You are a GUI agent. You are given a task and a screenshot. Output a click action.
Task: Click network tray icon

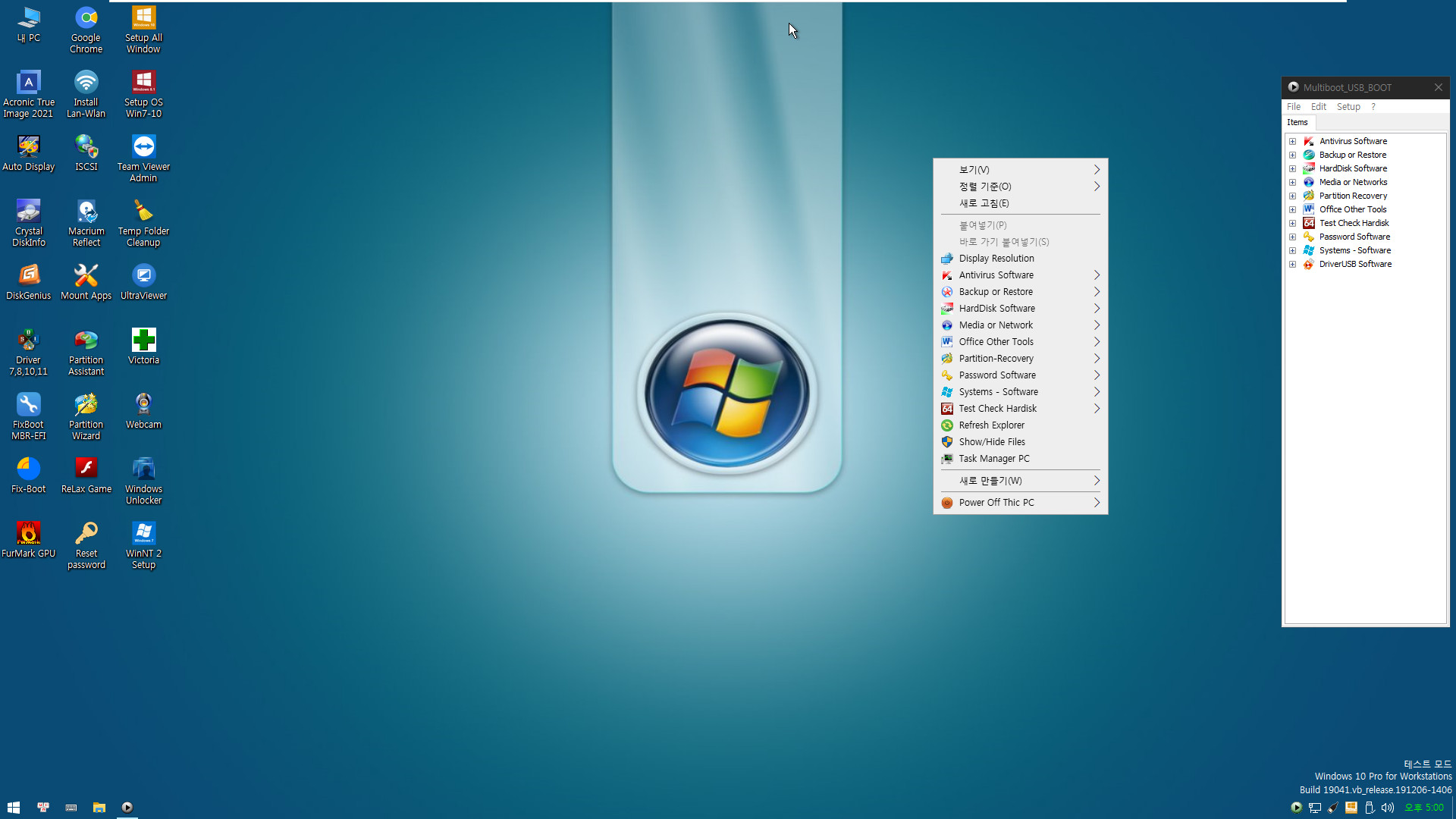[x=1315, y=808]
